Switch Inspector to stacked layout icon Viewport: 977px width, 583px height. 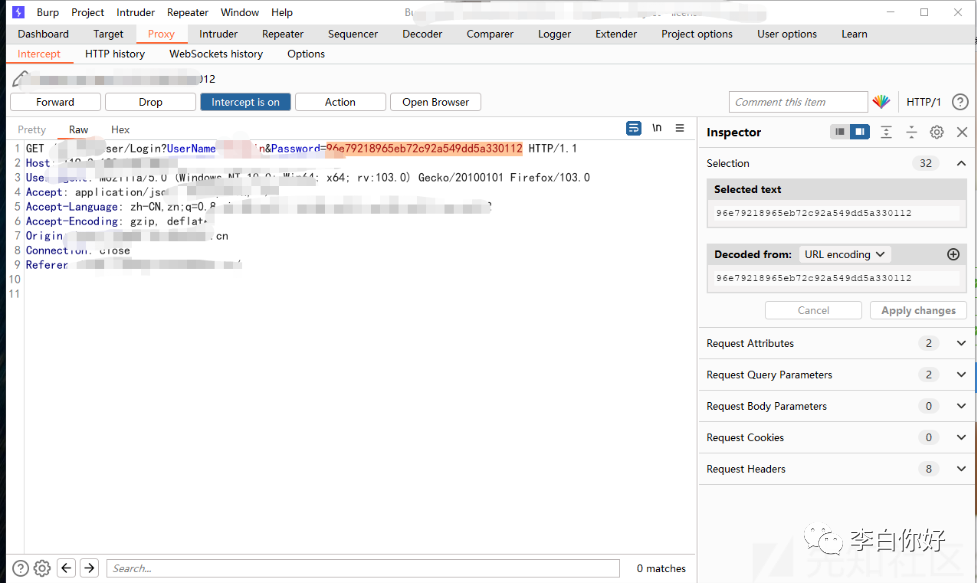[840, 131]
